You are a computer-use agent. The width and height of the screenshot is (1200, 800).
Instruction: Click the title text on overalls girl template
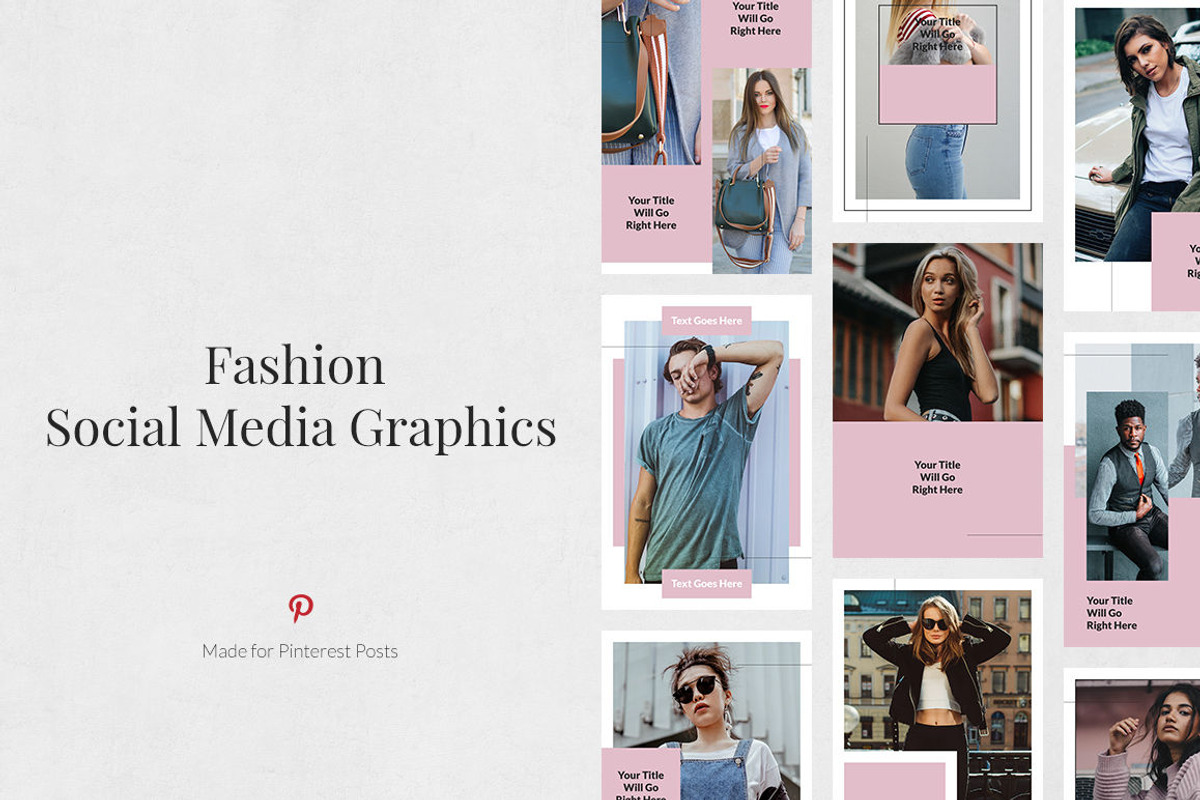click(640, 785)
